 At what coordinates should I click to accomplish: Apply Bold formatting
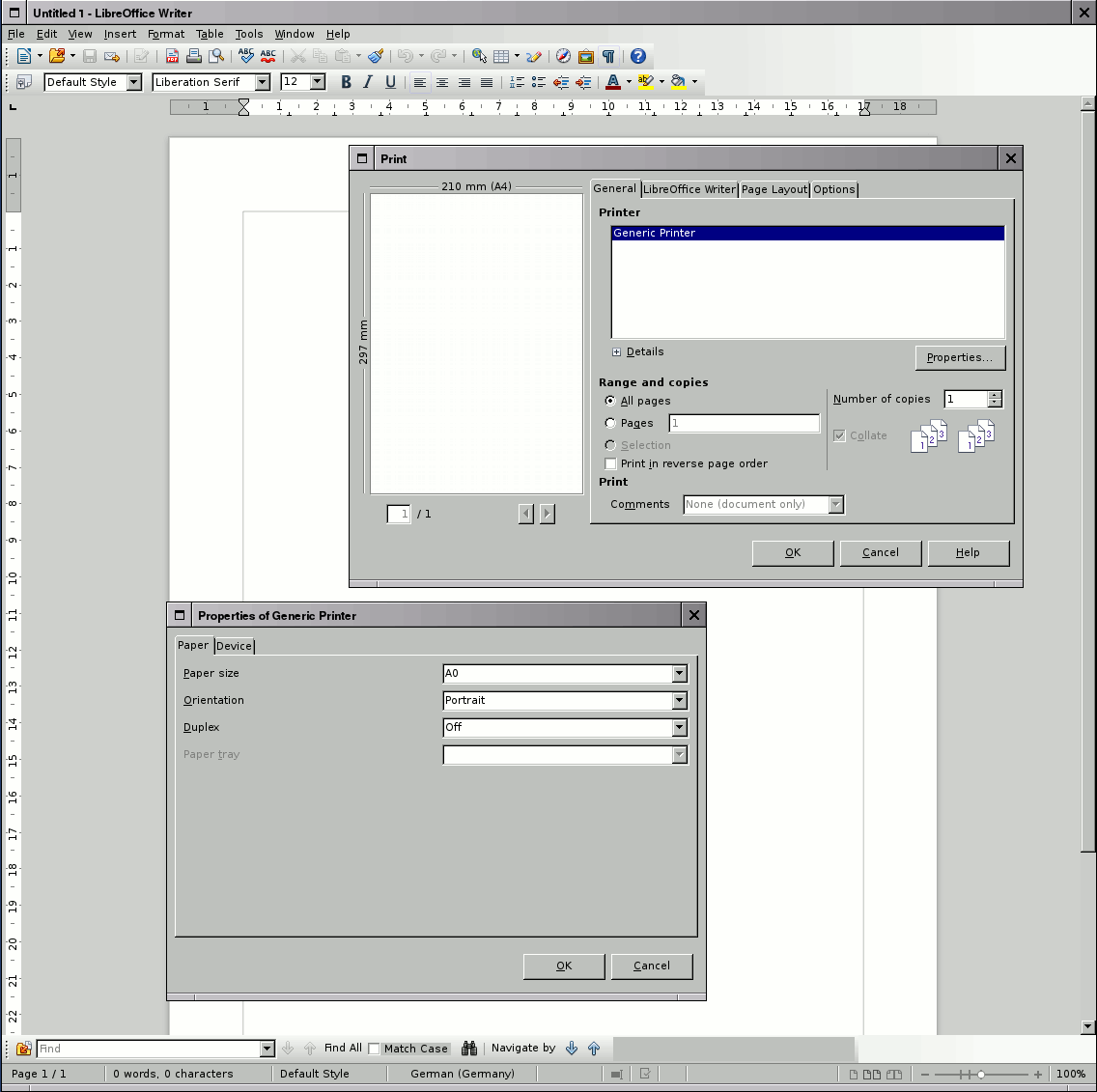point(346,82)
